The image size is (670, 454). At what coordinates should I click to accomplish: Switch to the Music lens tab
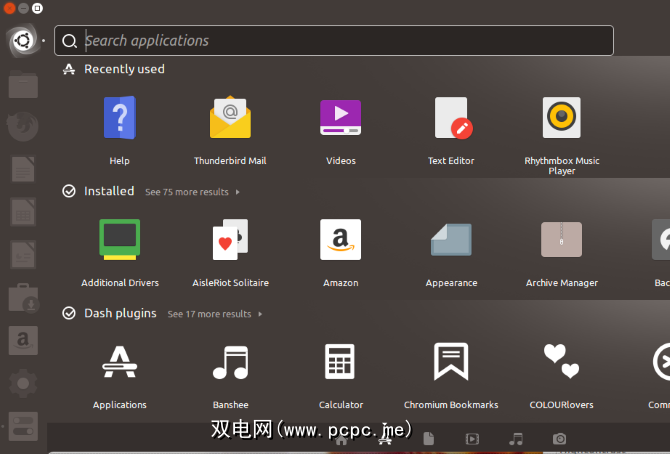coord(516,439)
